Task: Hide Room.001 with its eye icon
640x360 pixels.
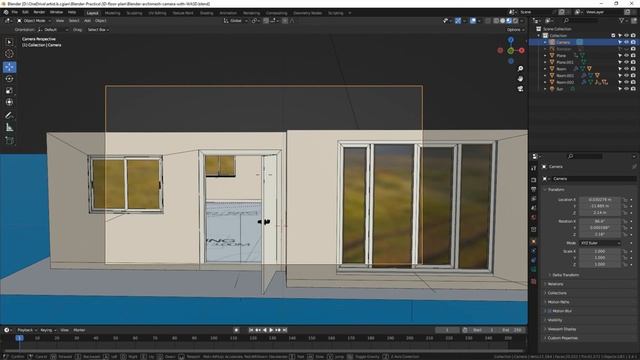Action: [x=627, y=76]
